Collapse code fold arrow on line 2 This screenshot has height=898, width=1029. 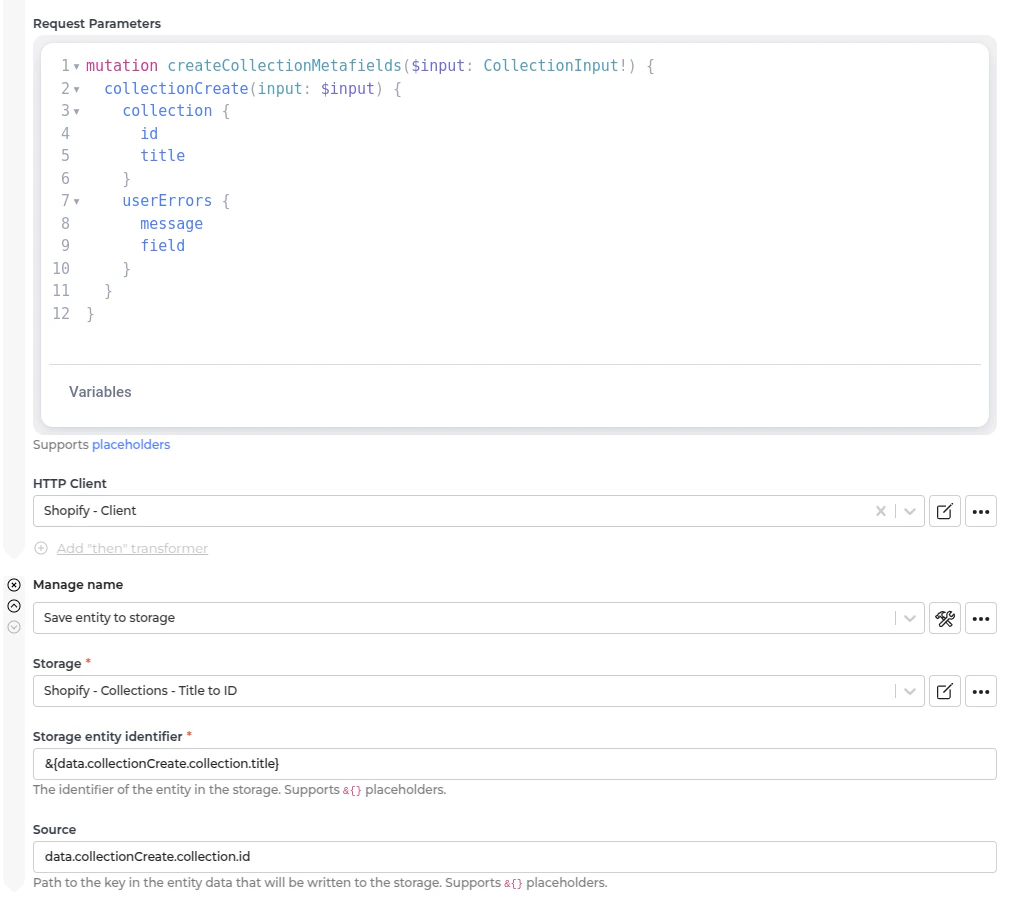coord(76,89)
